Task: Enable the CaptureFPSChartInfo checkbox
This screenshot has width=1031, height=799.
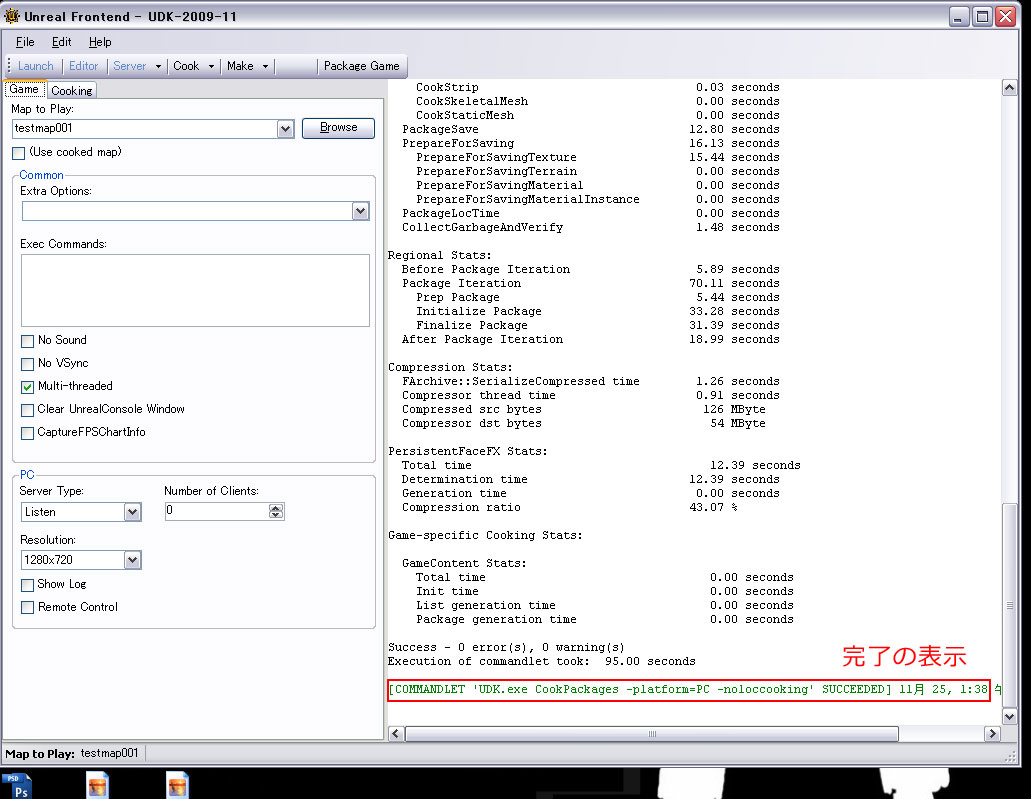Action: click(x=28, y=433)
